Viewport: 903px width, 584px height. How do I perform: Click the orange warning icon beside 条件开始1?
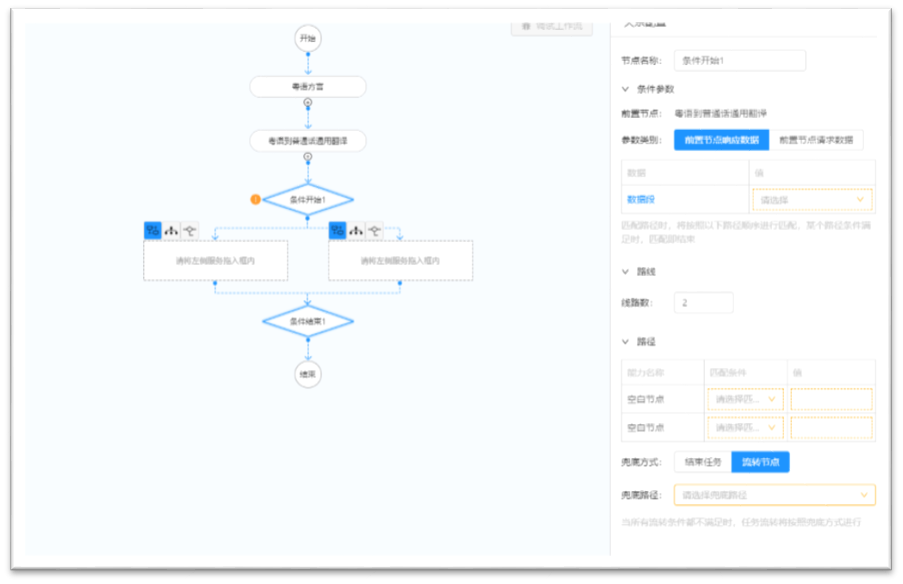pyautogui.click(x=255, y=199)
